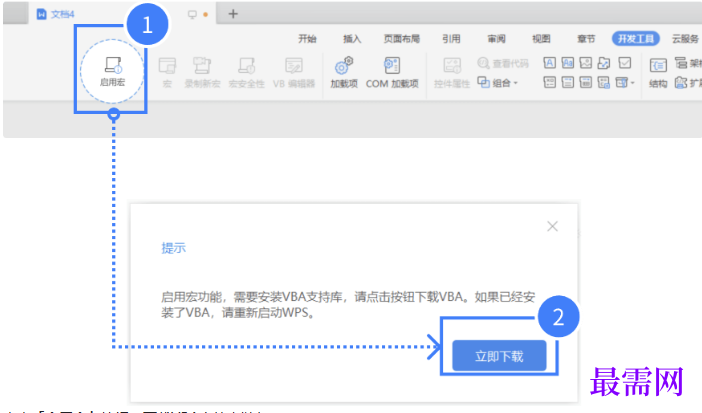
Task: Insert combo box content control
Action: tap(549, 82)
